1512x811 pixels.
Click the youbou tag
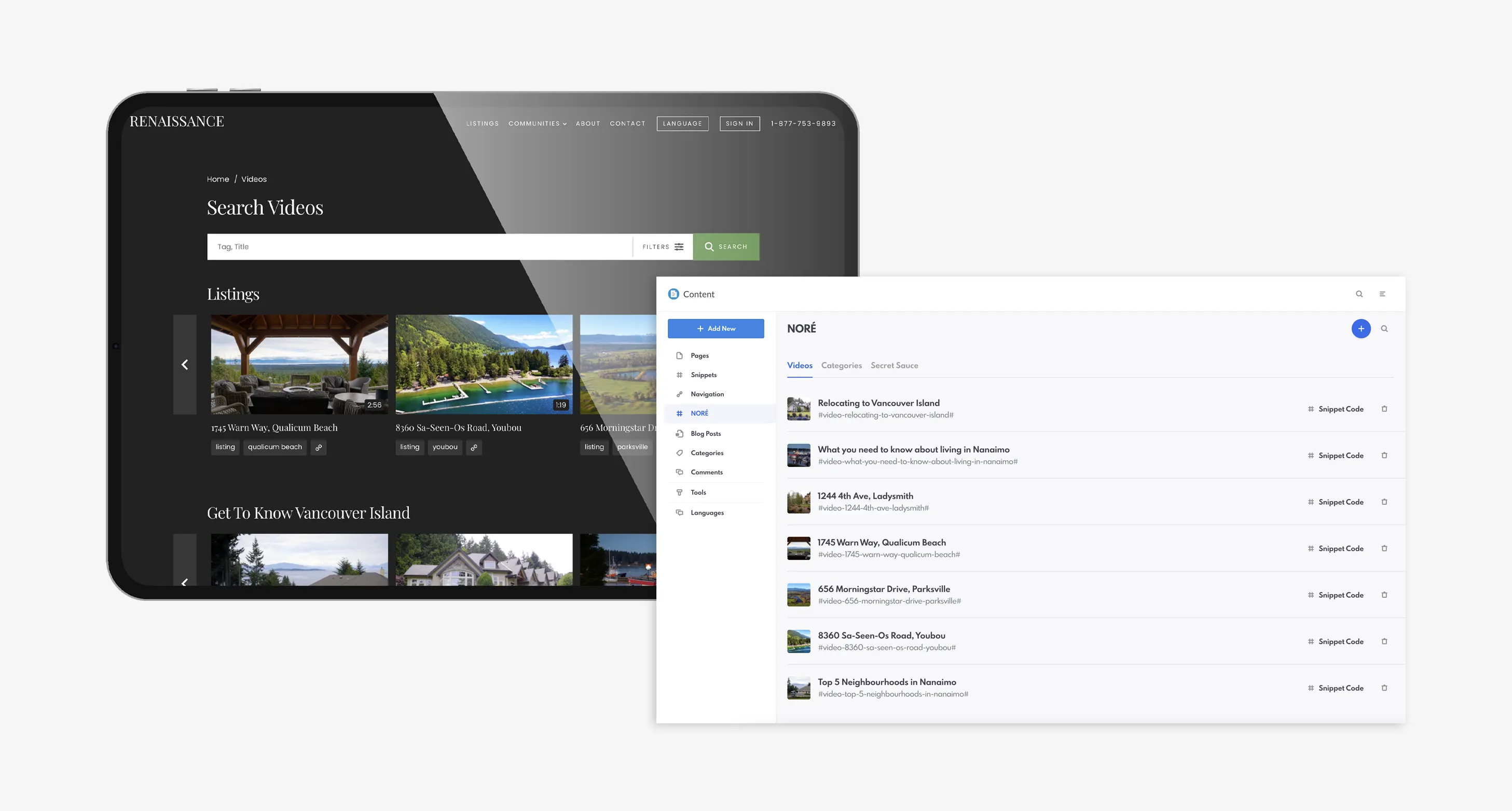(x=445, y=447)
